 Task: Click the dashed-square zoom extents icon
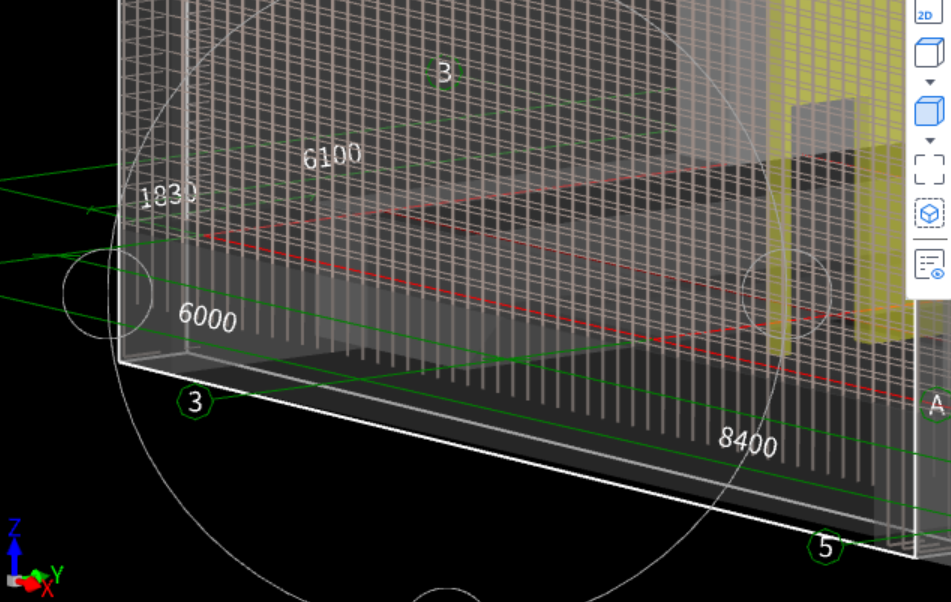929,169
